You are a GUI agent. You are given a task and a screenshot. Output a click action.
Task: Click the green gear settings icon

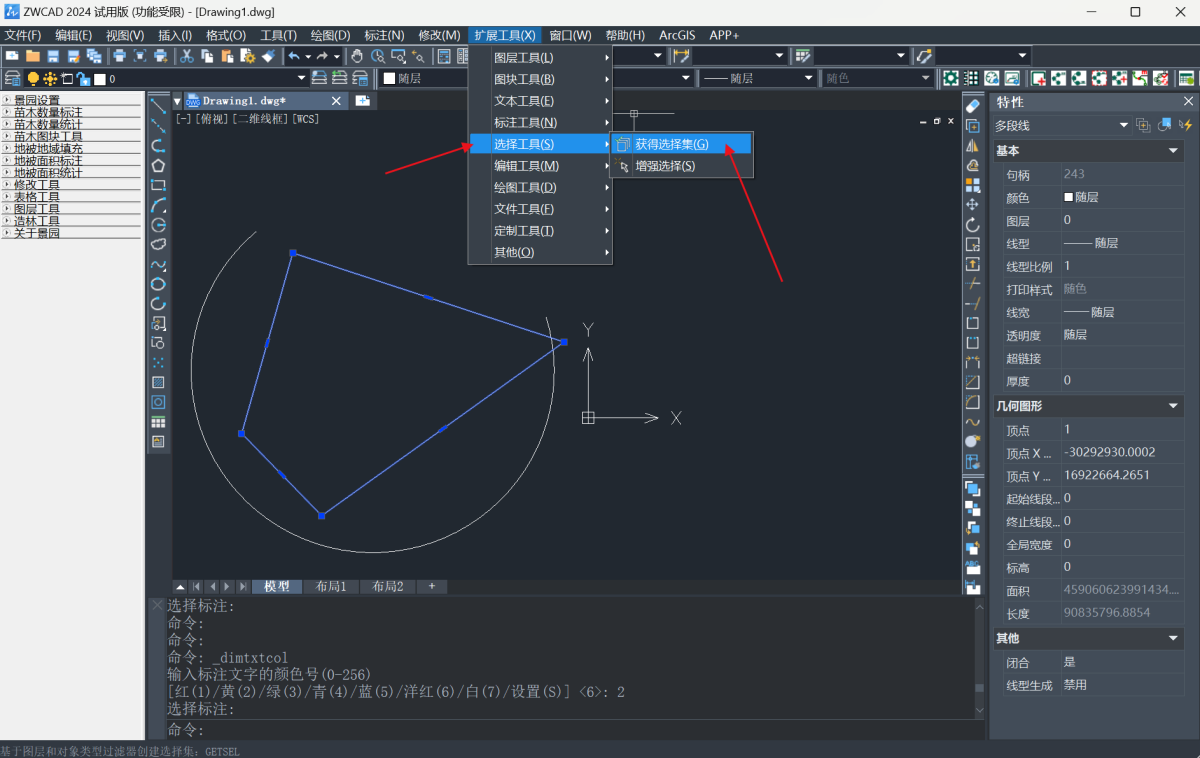point(951,78)
